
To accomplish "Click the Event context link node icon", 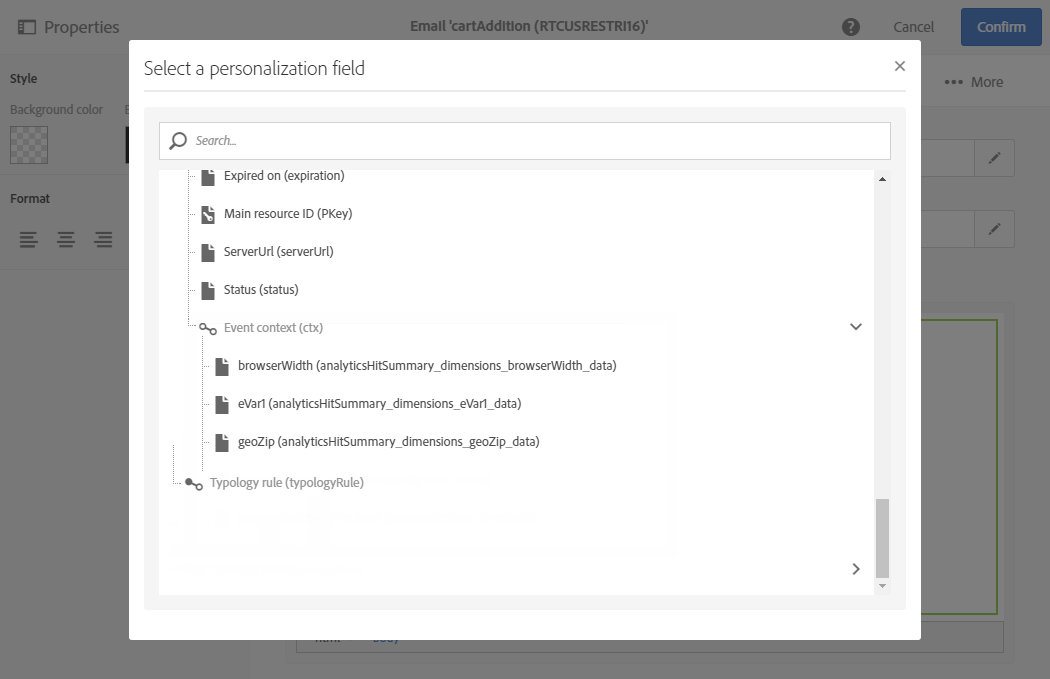I will pos(208,328).
